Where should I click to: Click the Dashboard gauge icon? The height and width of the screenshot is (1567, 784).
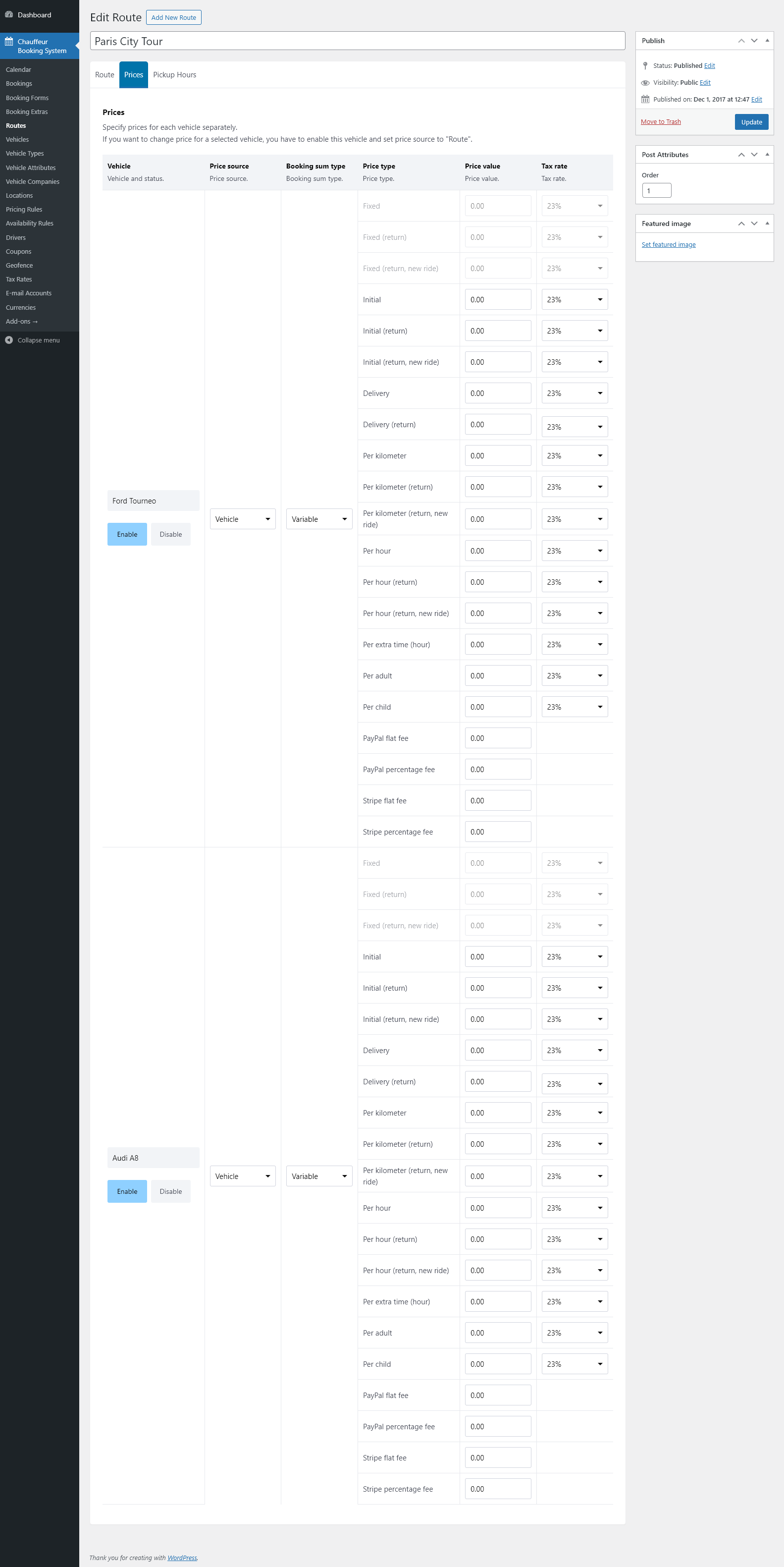coord(9,14)
